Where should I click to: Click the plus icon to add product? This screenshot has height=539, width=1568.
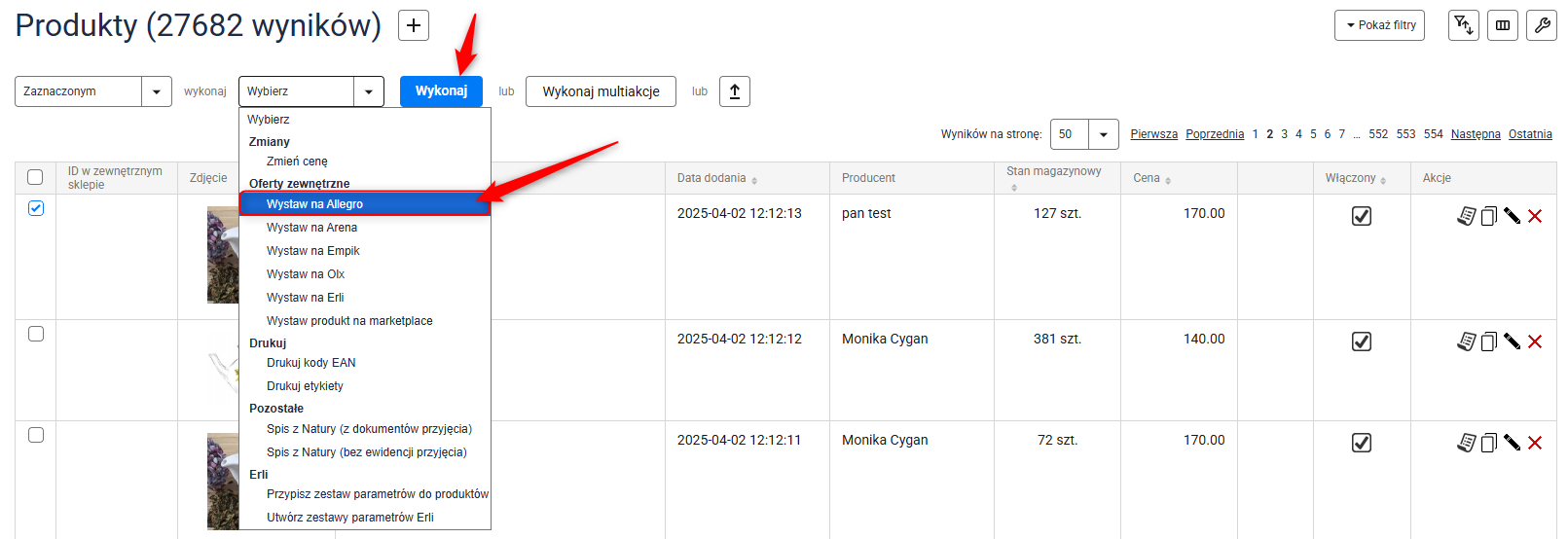pos(414,25)
